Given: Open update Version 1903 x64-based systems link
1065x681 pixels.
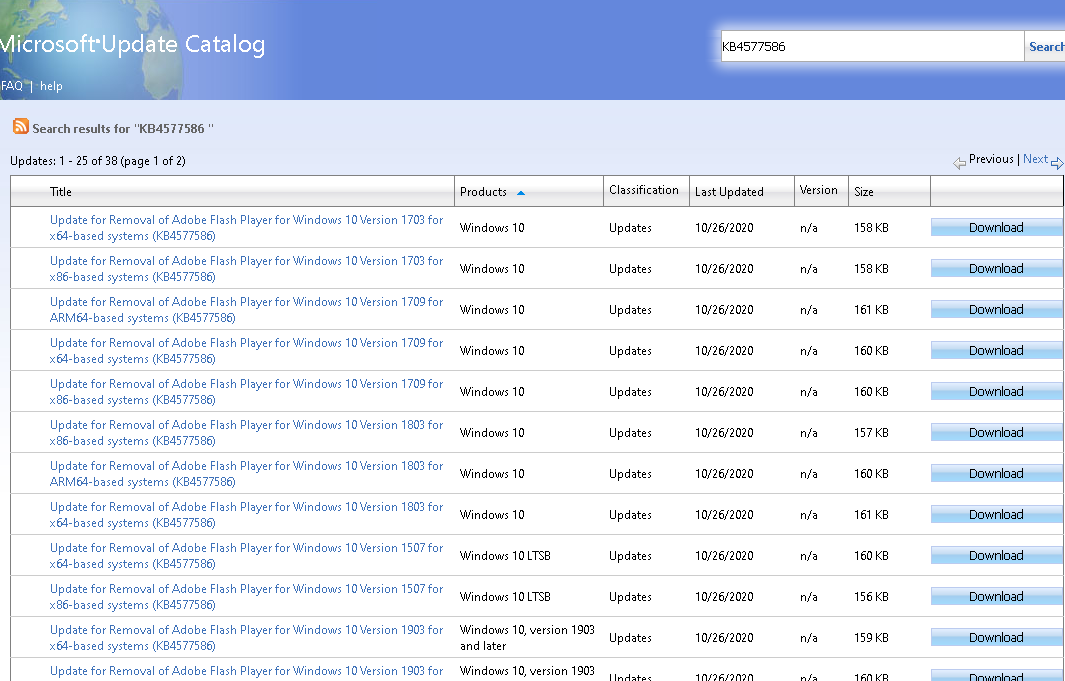Looking at the screenshot, I should tap(247, 638).
